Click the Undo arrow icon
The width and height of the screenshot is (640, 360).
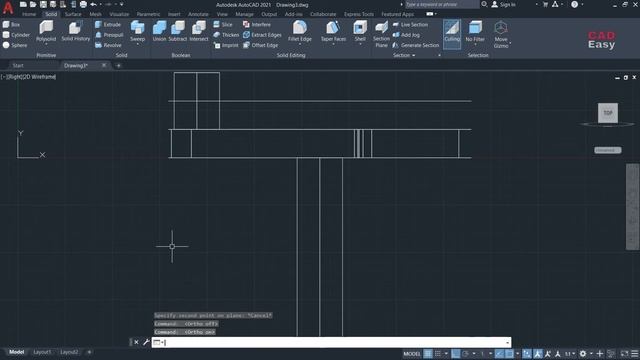pos(93,4)
